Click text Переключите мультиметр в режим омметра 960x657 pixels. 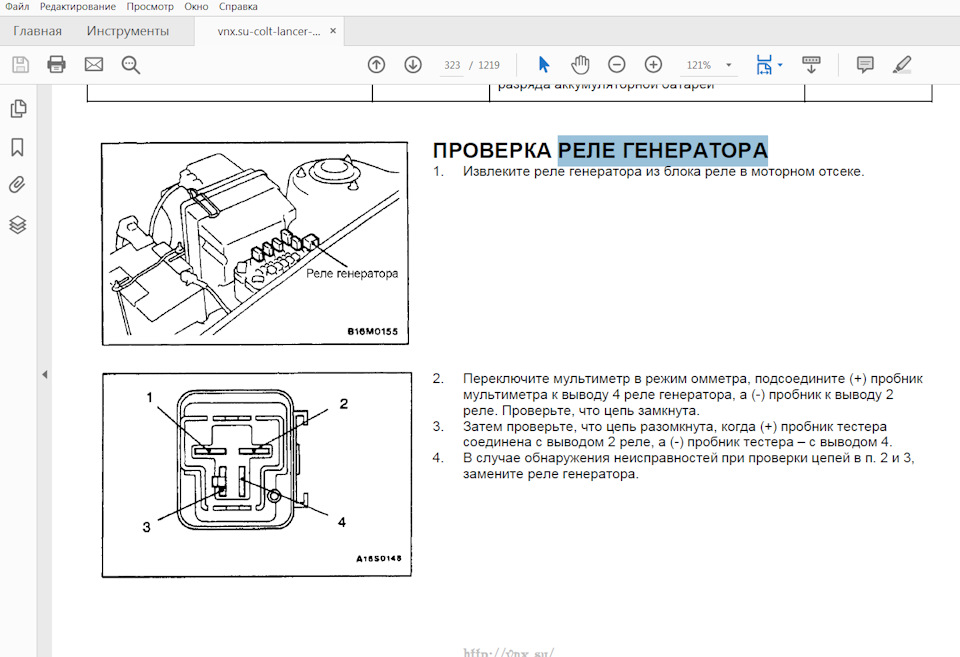pos(607,378)
